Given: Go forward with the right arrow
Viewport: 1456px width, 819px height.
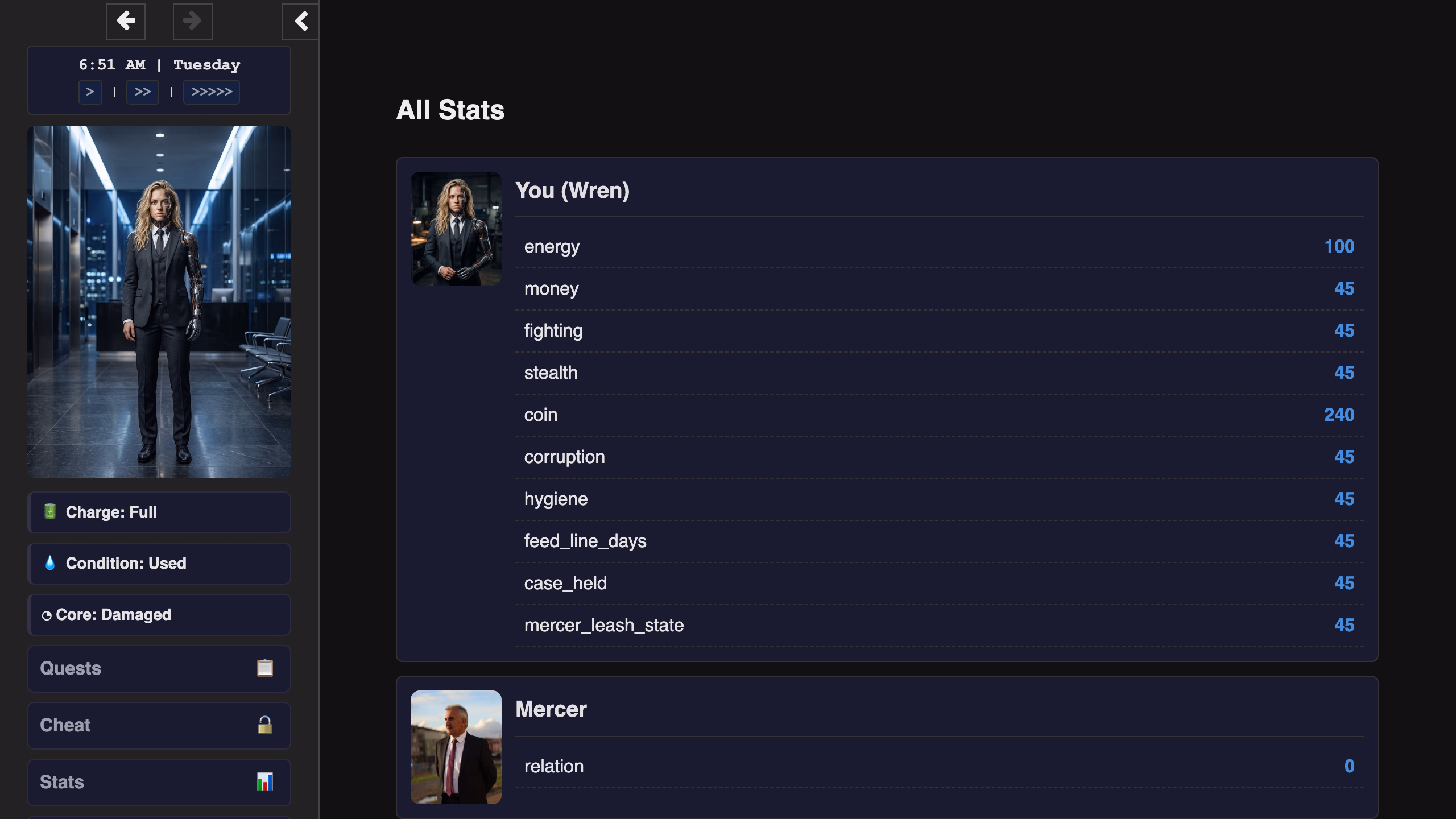Looking at the screenshot, I should (x=193, y=22).
